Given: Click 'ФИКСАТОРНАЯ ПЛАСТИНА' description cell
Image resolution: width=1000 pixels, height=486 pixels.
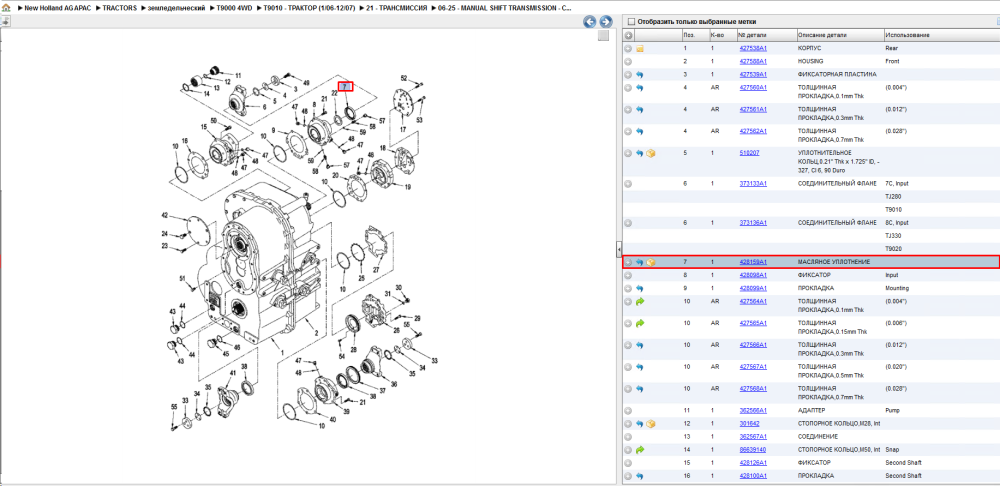Looking at the screenshot, I should [839, 75].
